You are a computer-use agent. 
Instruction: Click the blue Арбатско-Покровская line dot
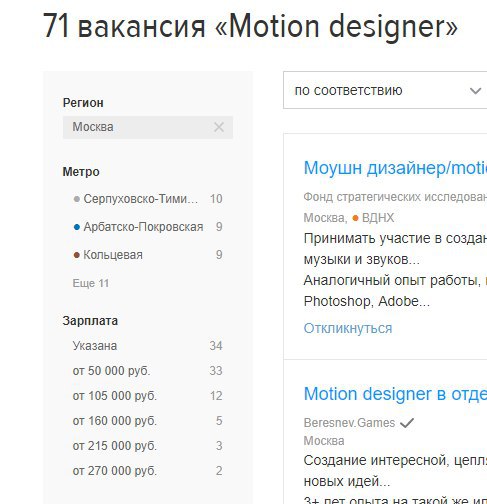pyautogui.click(x=77, y=227)
